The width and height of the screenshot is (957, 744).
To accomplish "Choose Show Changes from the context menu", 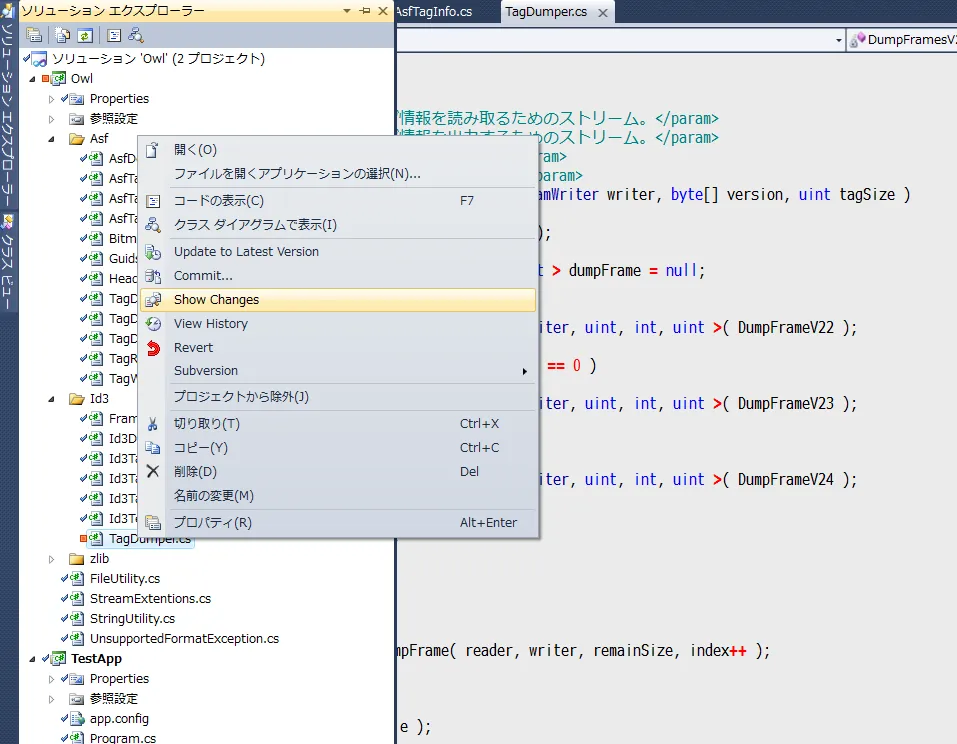I will 216,300.
